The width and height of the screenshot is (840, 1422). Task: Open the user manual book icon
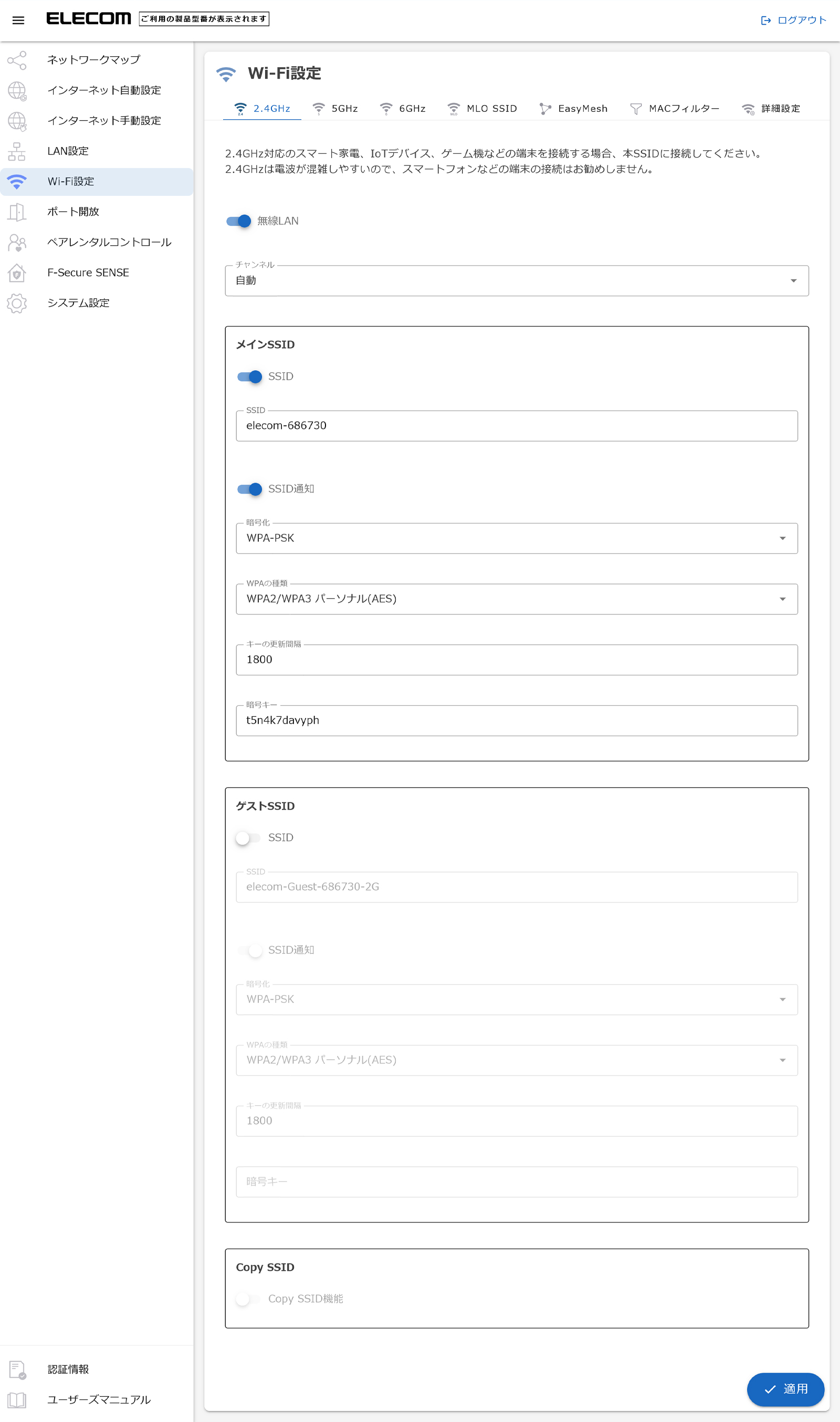pos(17,1399)
